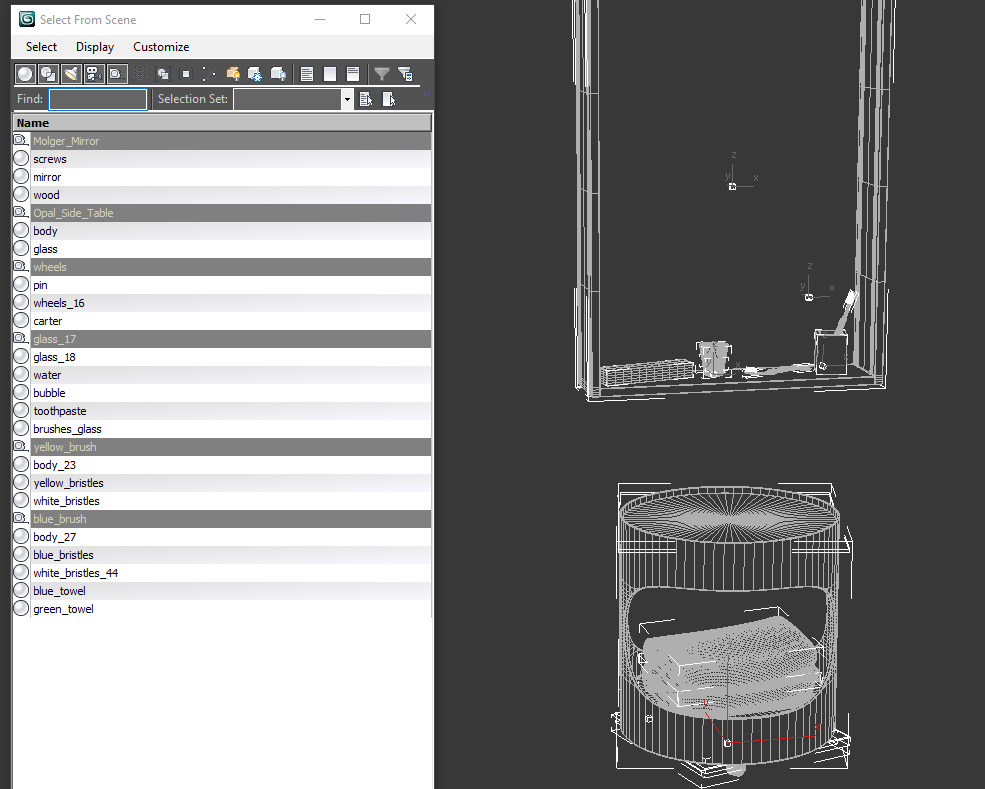Open the Selection Set dropdown arrow

(x=347, y=99)
